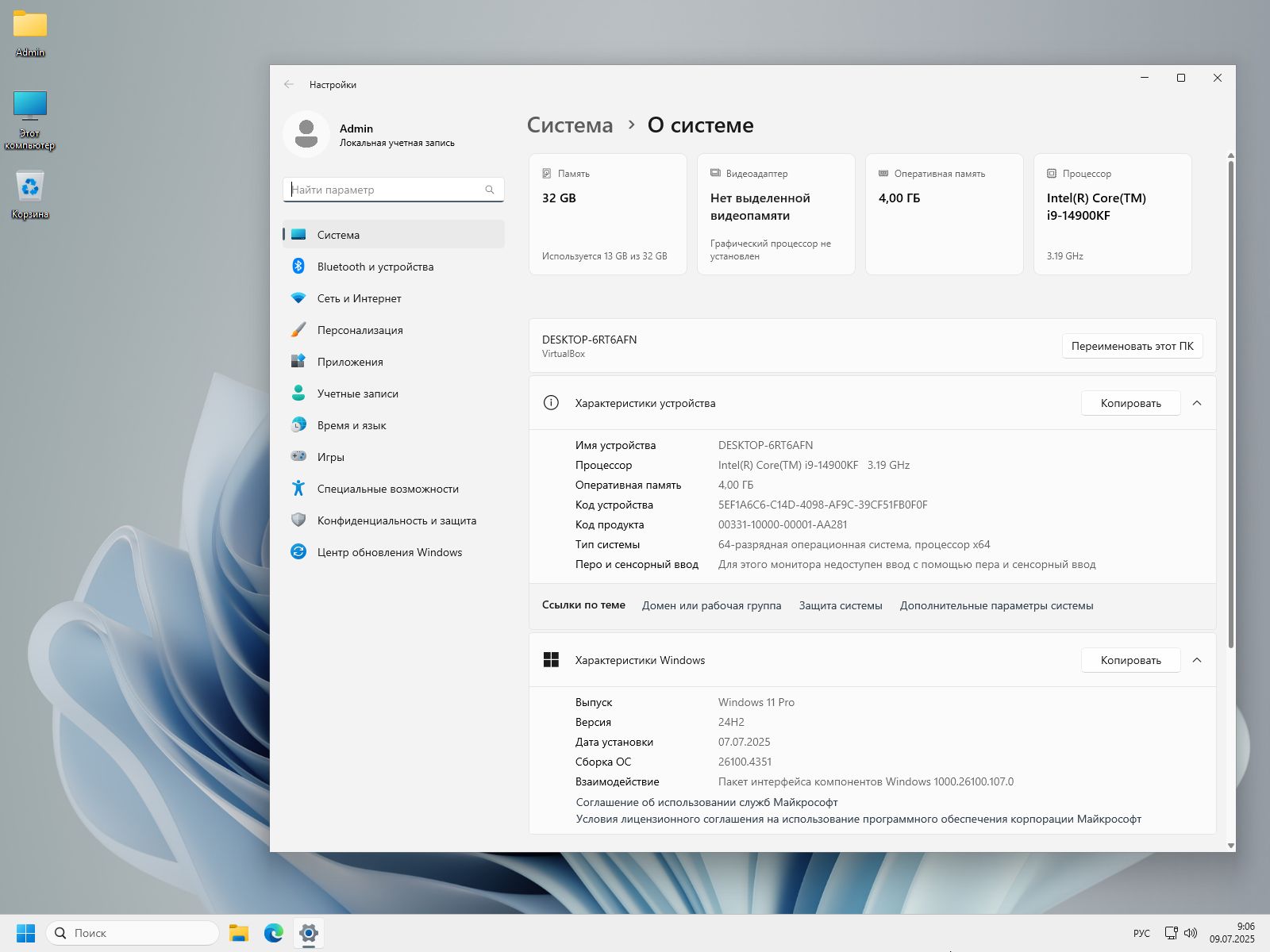Click the search magnifier icon in settings field

490,190
